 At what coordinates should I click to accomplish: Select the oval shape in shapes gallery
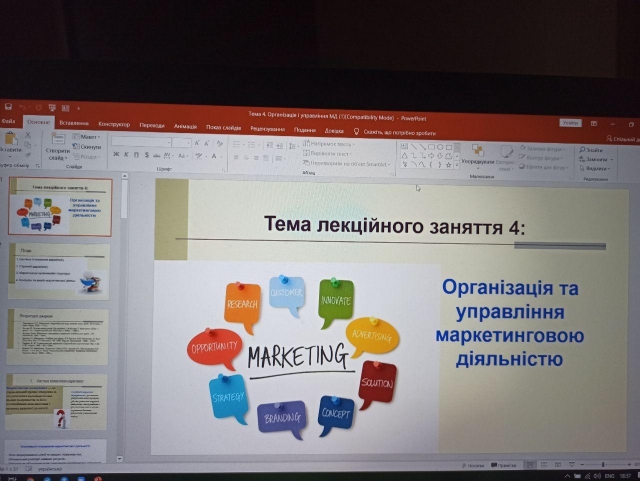pyautogui.click(x=440, y=147)
